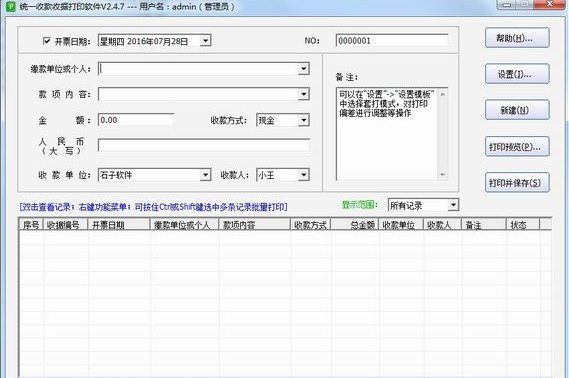
Task: Click the 帮助(H) button
Action: [517, 38]
